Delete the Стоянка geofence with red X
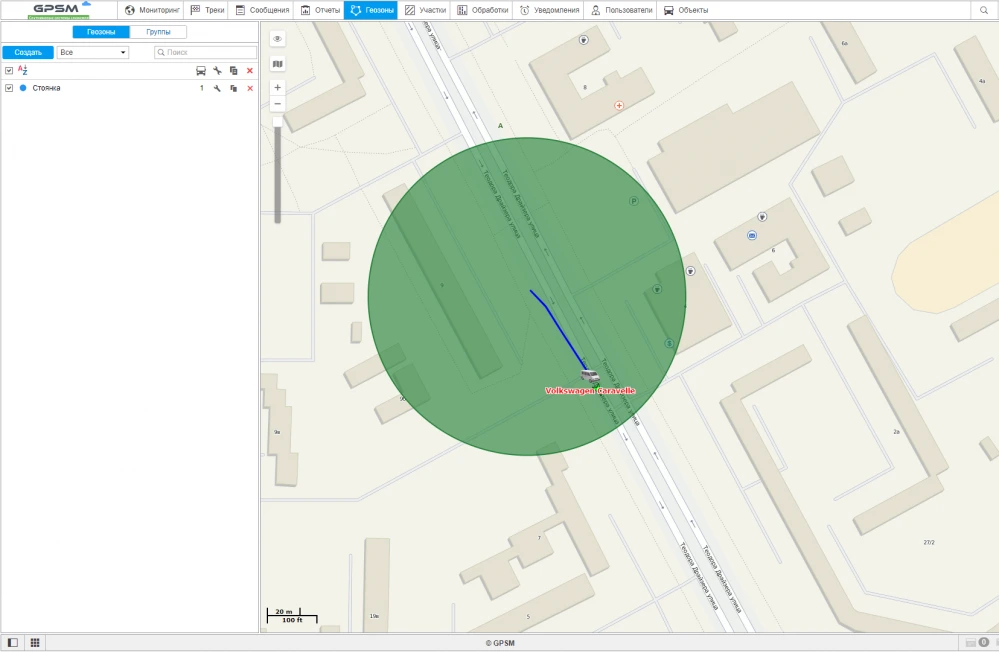1000x654 pixels. 250,88
